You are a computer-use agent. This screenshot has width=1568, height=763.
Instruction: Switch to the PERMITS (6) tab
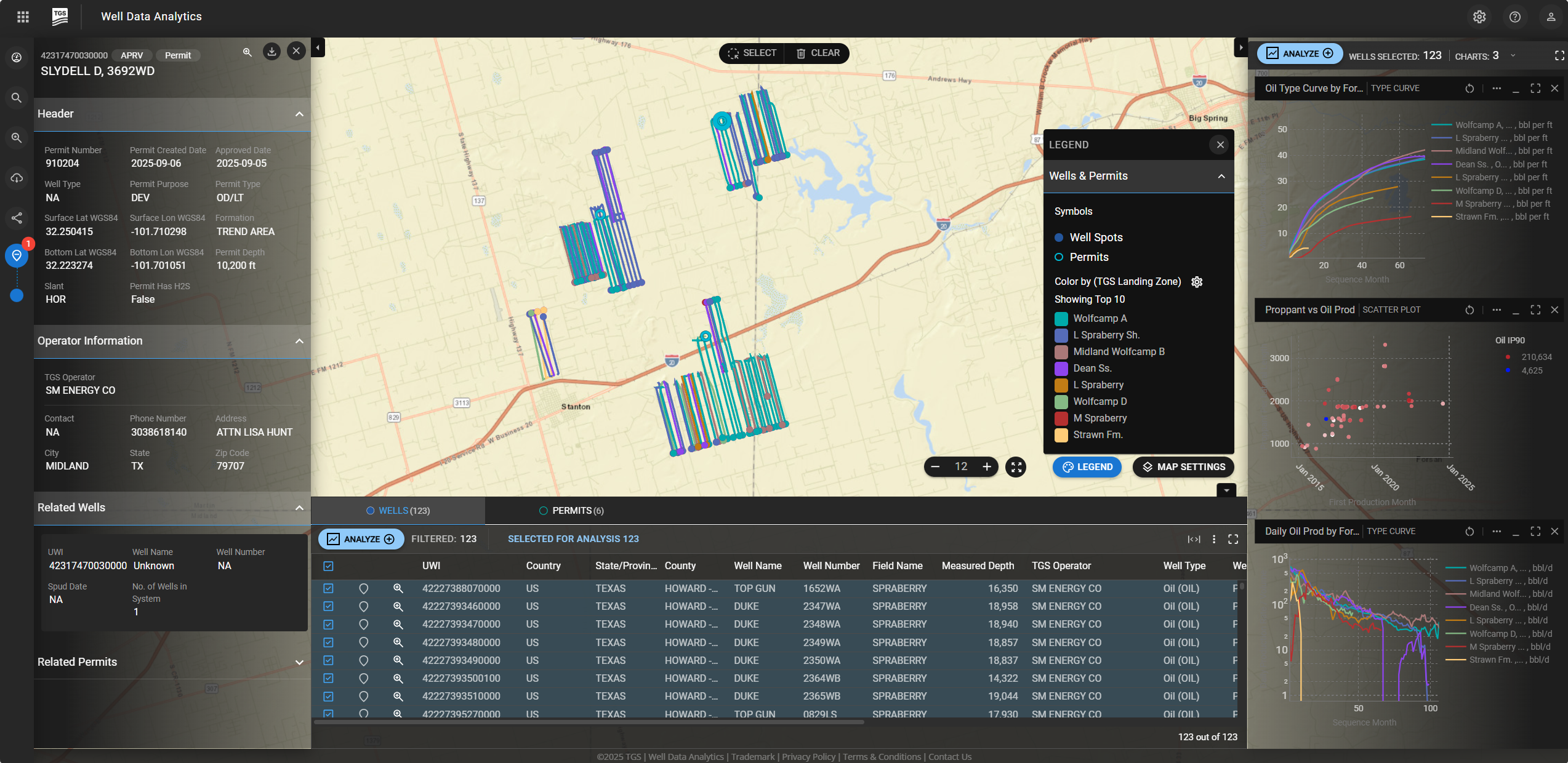coord(571,511)
